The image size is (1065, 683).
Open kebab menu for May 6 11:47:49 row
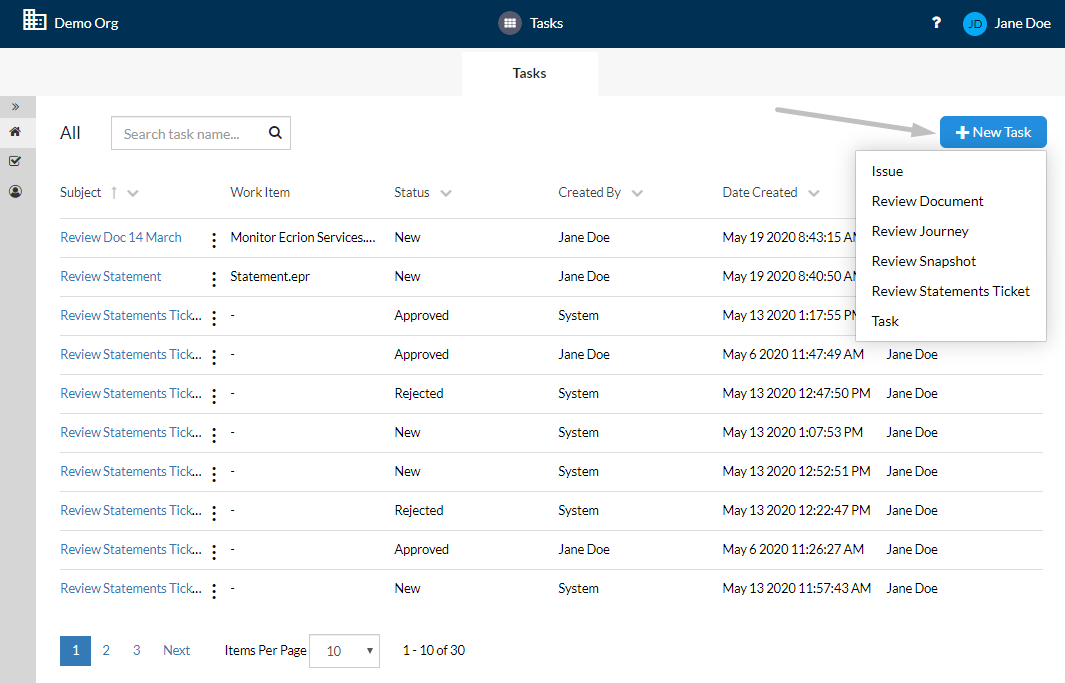tap(214, 357)
